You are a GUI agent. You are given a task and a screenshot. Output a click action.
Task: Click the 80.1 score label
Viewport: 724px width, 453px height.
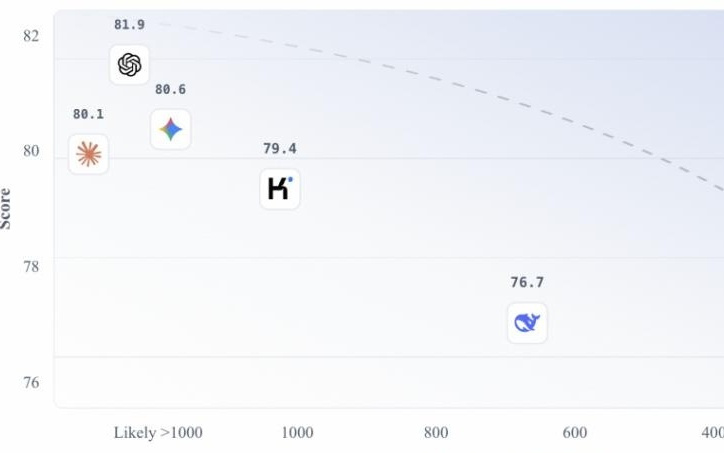point(88,115)
